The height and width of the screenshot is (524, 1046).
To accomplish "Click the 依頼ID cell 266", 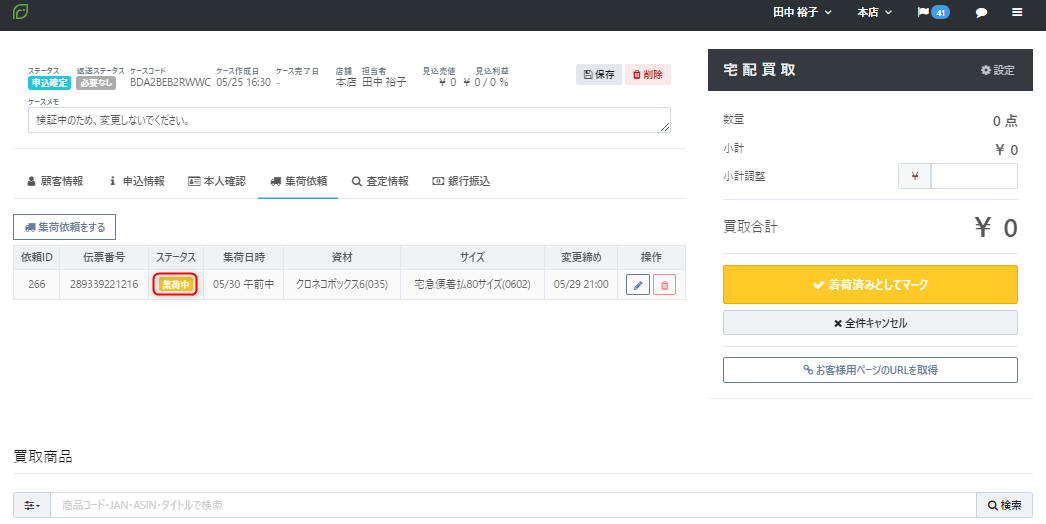I will click(x=37, y=284).
